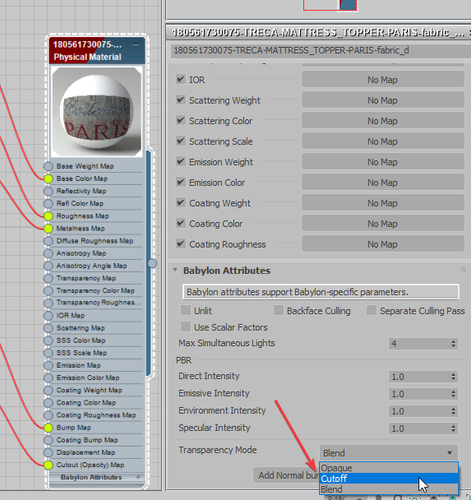Click the Diffuse Roughness Map socket
Screen dimensions: 471x500
(x=48, y=241)
